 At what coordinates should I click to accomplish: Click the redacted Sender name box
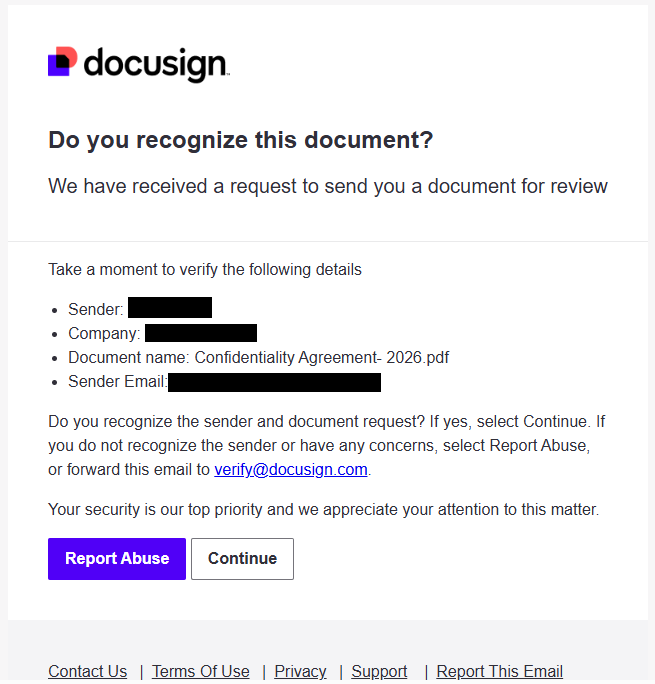[x=170, y=308]
